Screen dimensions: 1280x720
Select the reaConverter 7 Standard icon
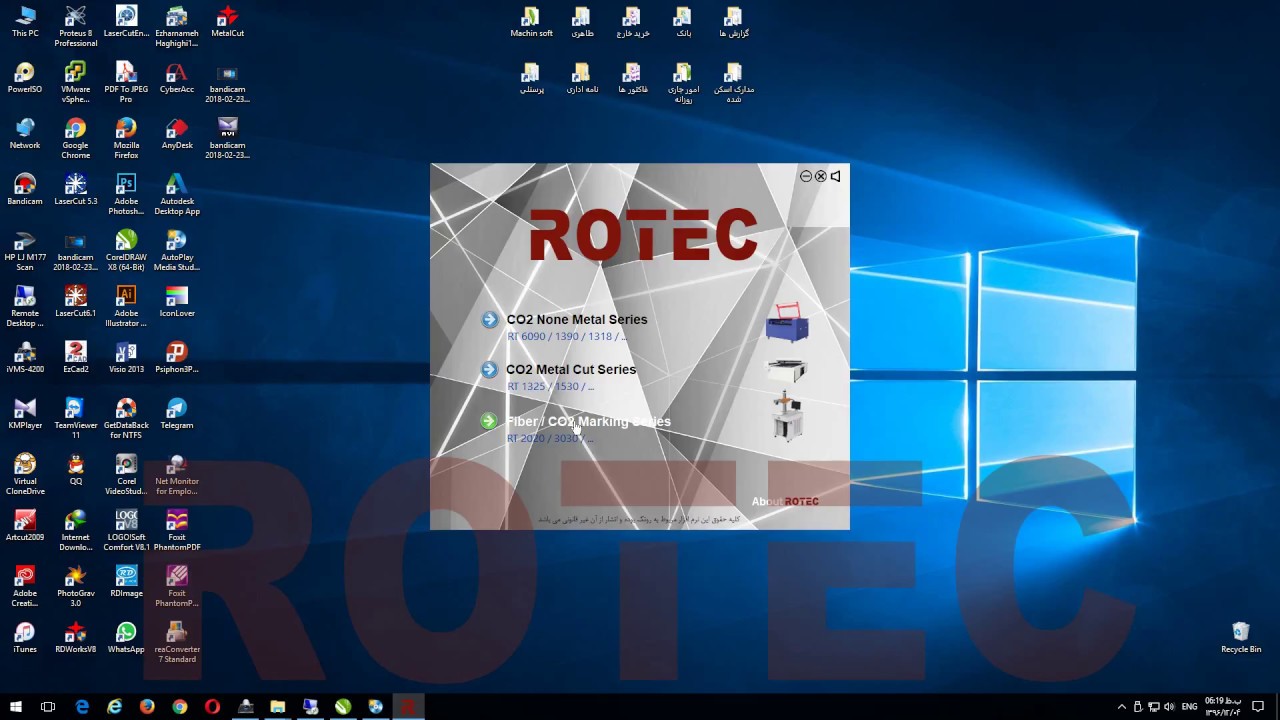click(x=177, y=644)
